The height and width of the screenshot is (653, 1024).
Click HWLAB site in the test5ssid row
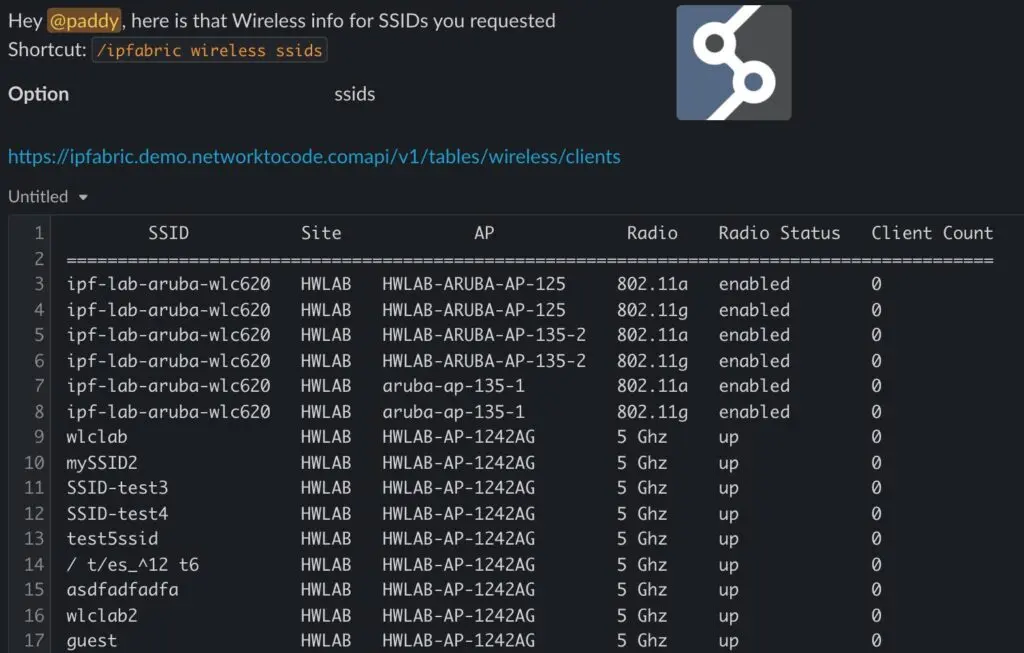click(326, 539)
